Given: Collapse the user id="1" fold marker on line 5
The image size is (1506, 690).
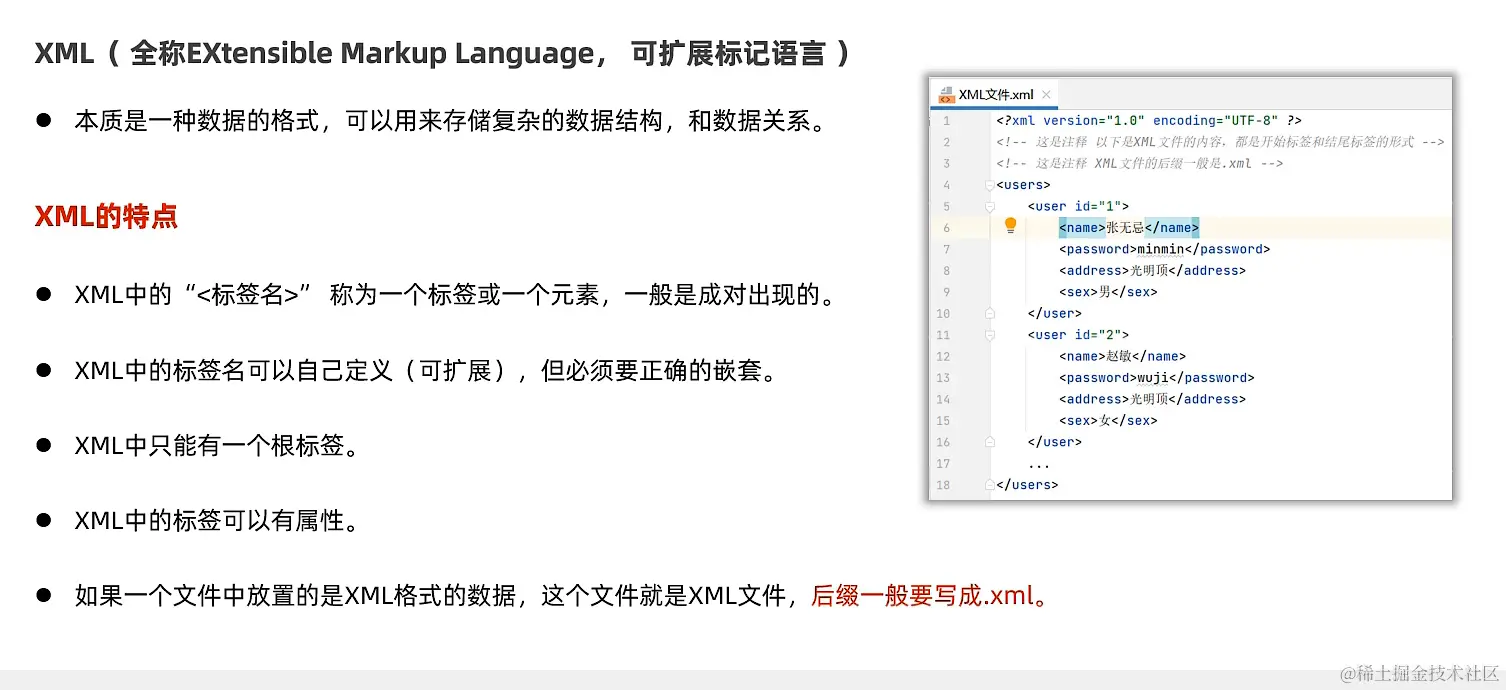Looking at the screenshot, I should pyautogui.click(x=990, y=207).
